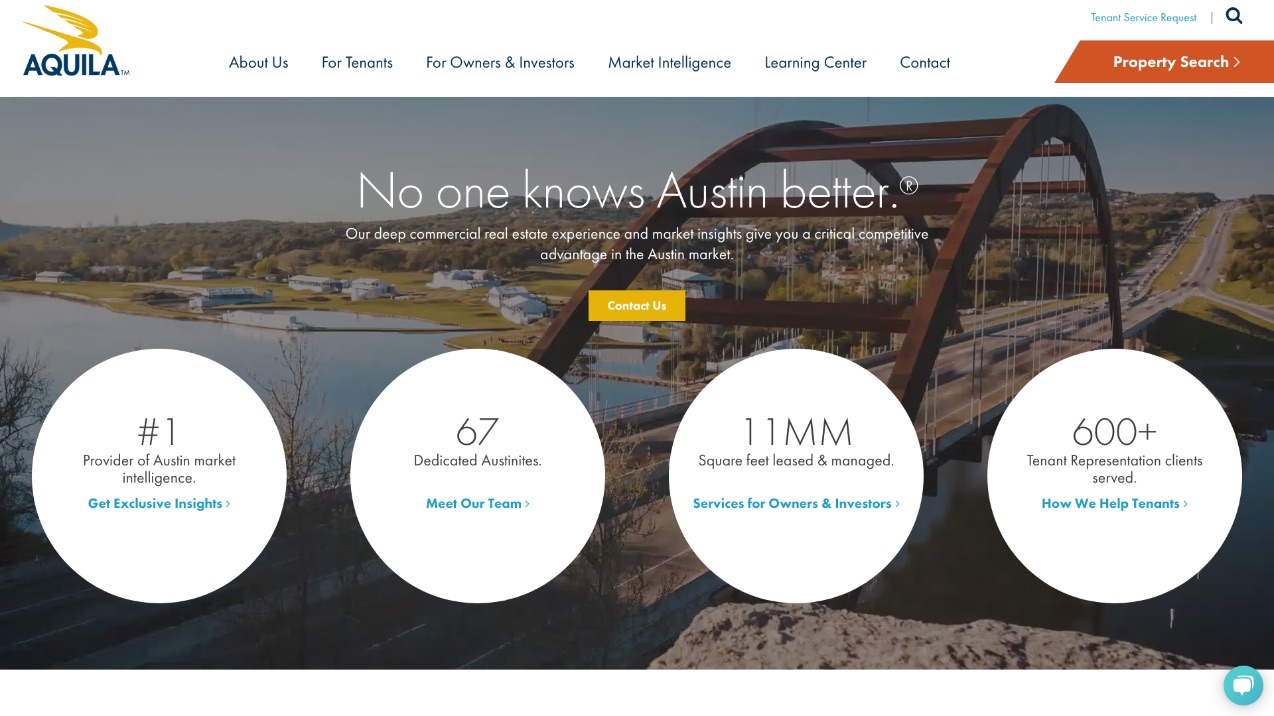Open the chat bubble widget

pos(1243,686)
